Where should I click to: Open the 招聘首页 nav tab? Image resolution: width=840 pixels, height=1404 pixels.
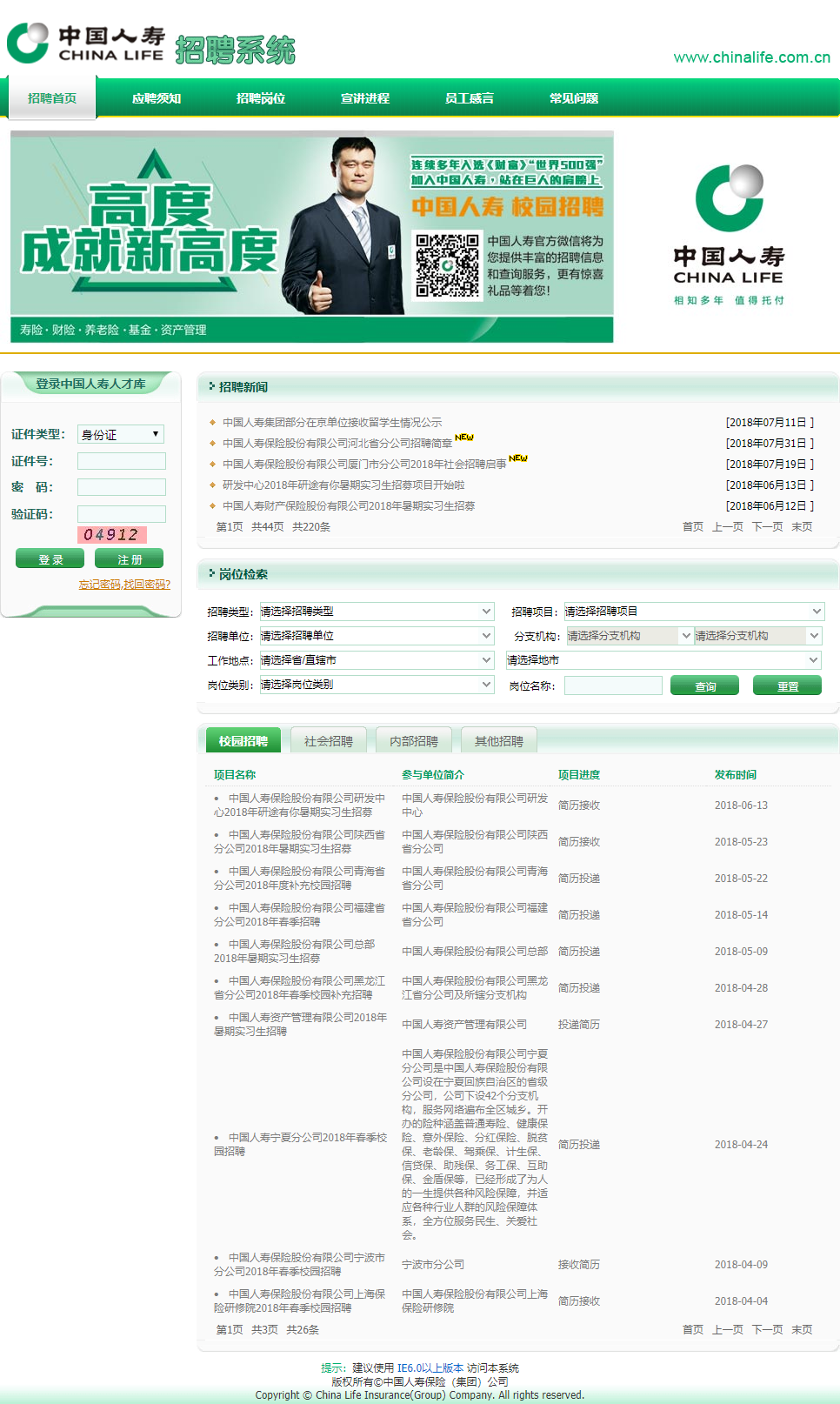click(x=52, y=98)
